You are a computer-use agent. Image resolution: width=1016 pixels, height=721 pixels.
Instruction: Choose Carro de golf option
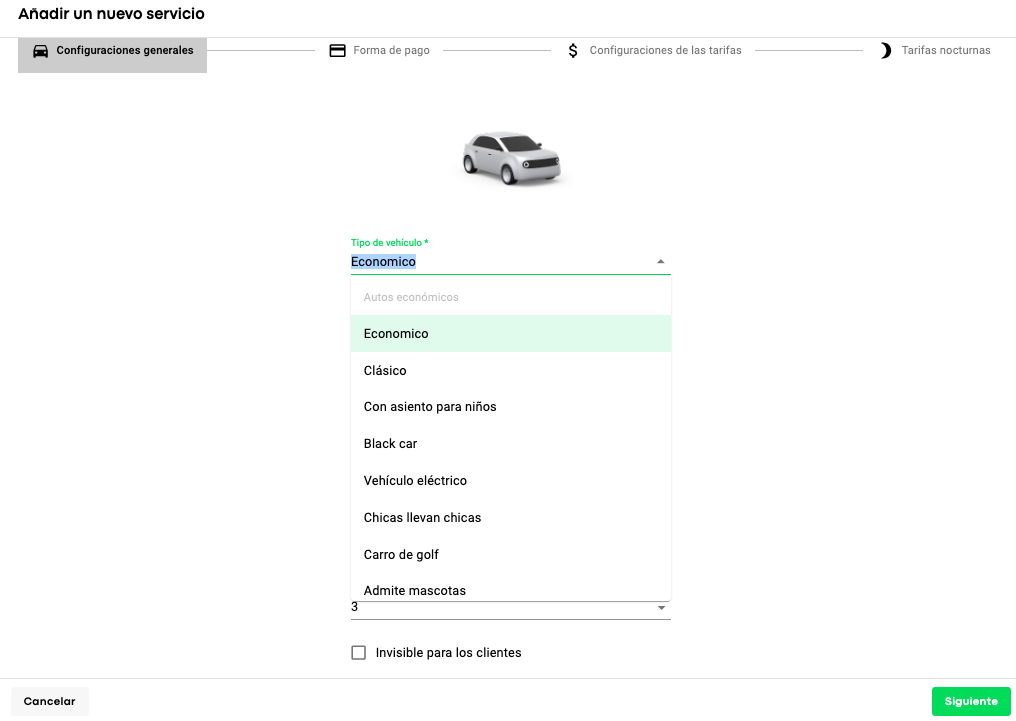pos(511,555)
